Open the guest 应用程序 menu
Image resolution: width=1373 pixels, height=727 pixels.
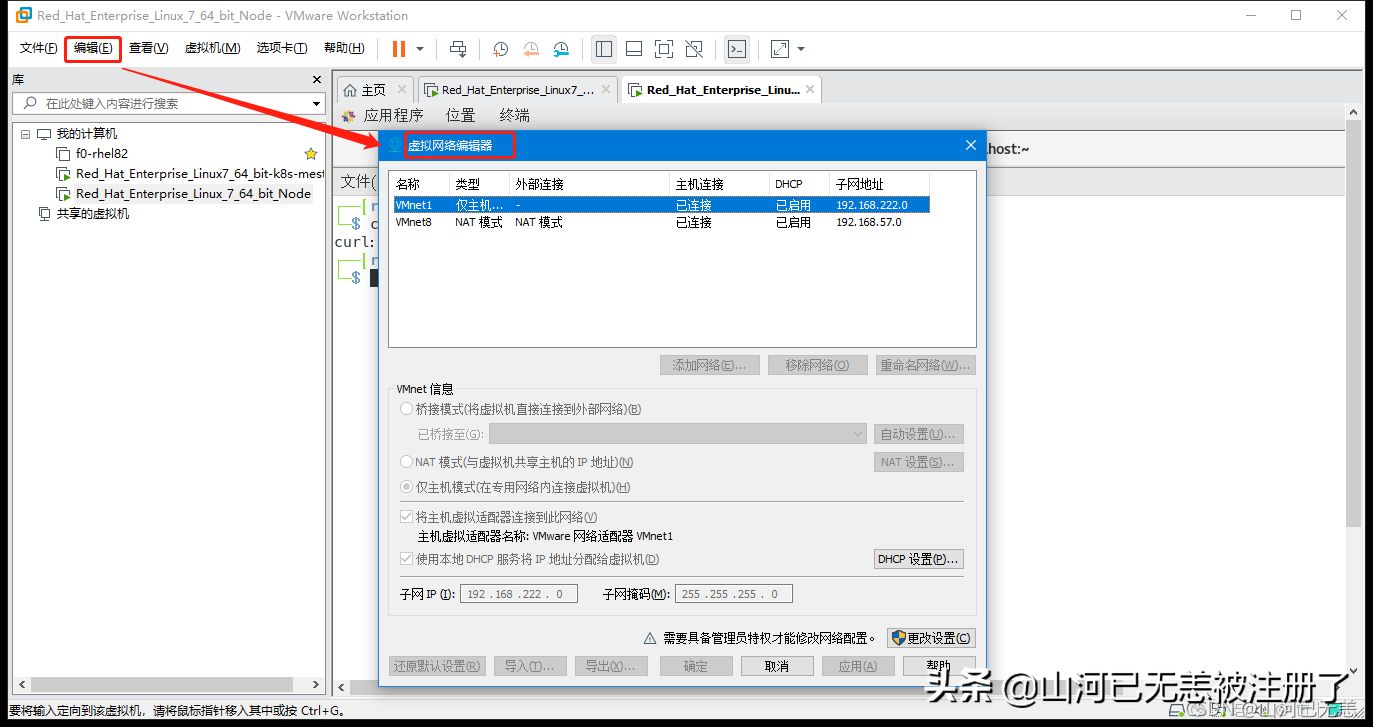click(x=394, y=115)
